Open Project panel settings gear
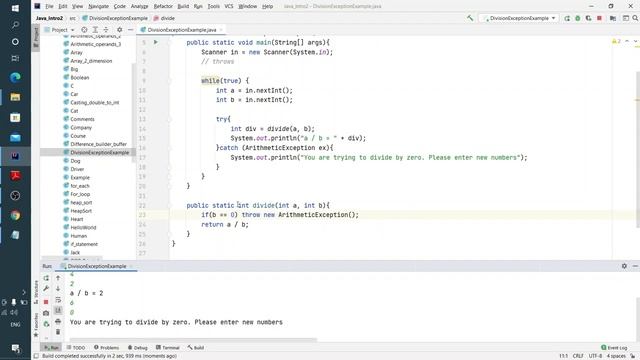The width and height of the screenshot is (640, 360). pos(119,30)
